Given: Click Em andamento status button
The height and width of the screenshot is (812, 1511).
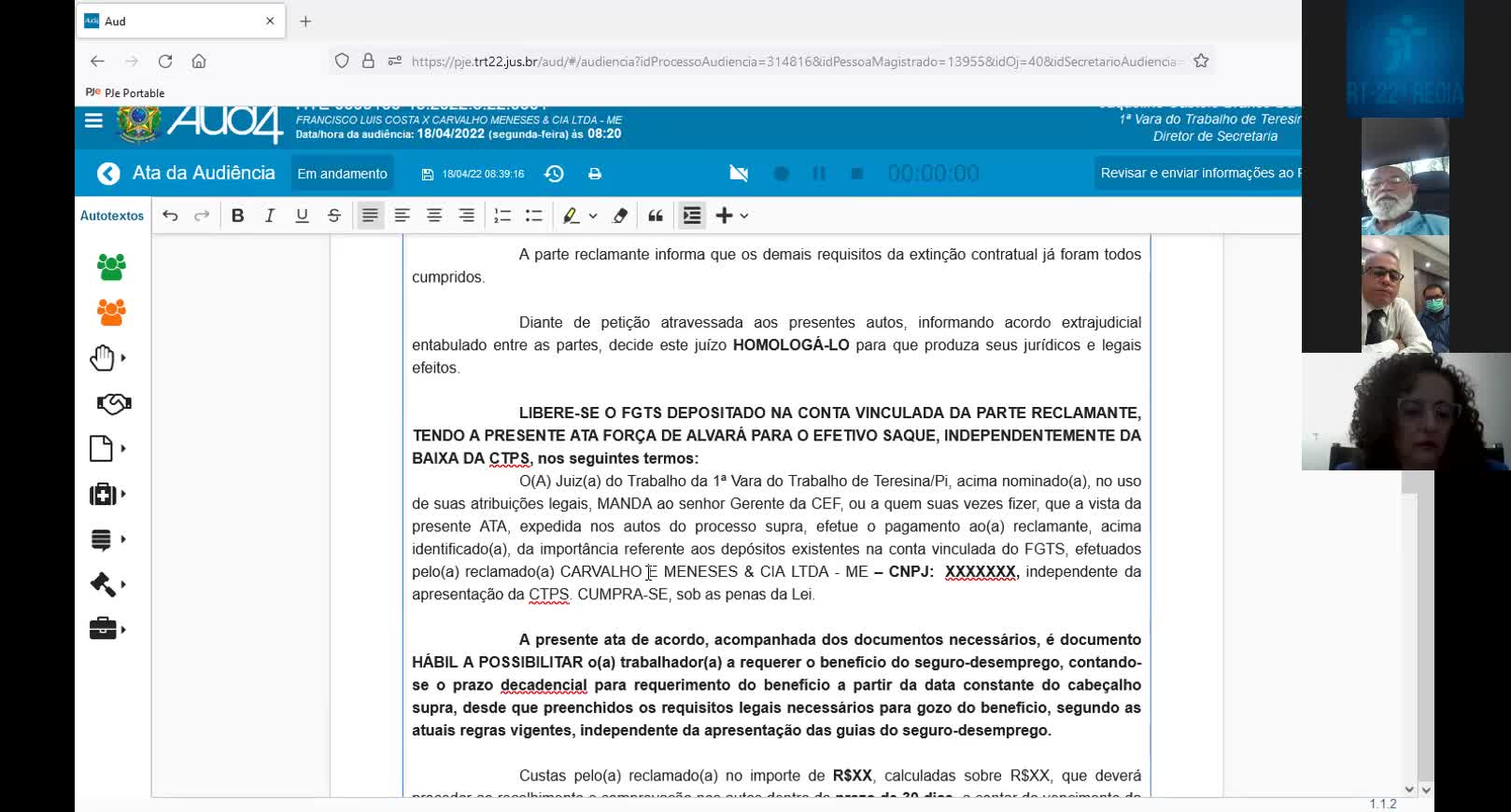Looking at the screenshot, I should 342,174.
